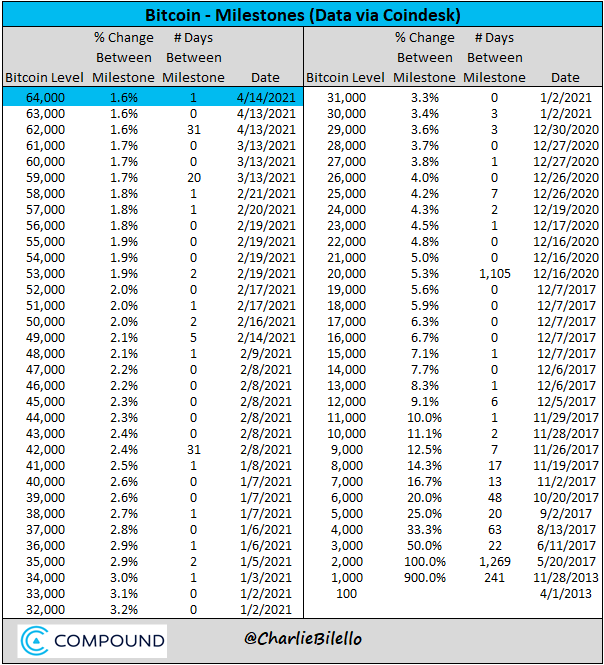Image resolution: width=604 pixels, height=665 pixels.
Task: Click the 60,000 Bitcoin level cell
Action: [x=45, y=162]
